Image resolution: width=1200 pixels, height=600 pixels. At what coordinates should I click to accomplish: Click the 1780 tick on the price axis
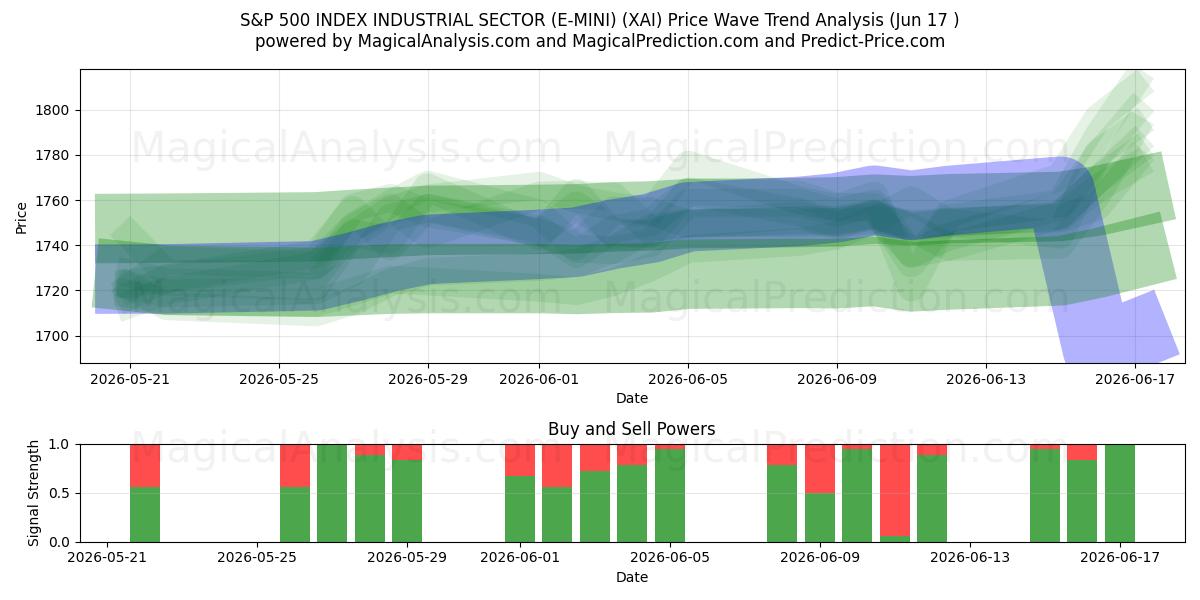[x=52, y=155]
